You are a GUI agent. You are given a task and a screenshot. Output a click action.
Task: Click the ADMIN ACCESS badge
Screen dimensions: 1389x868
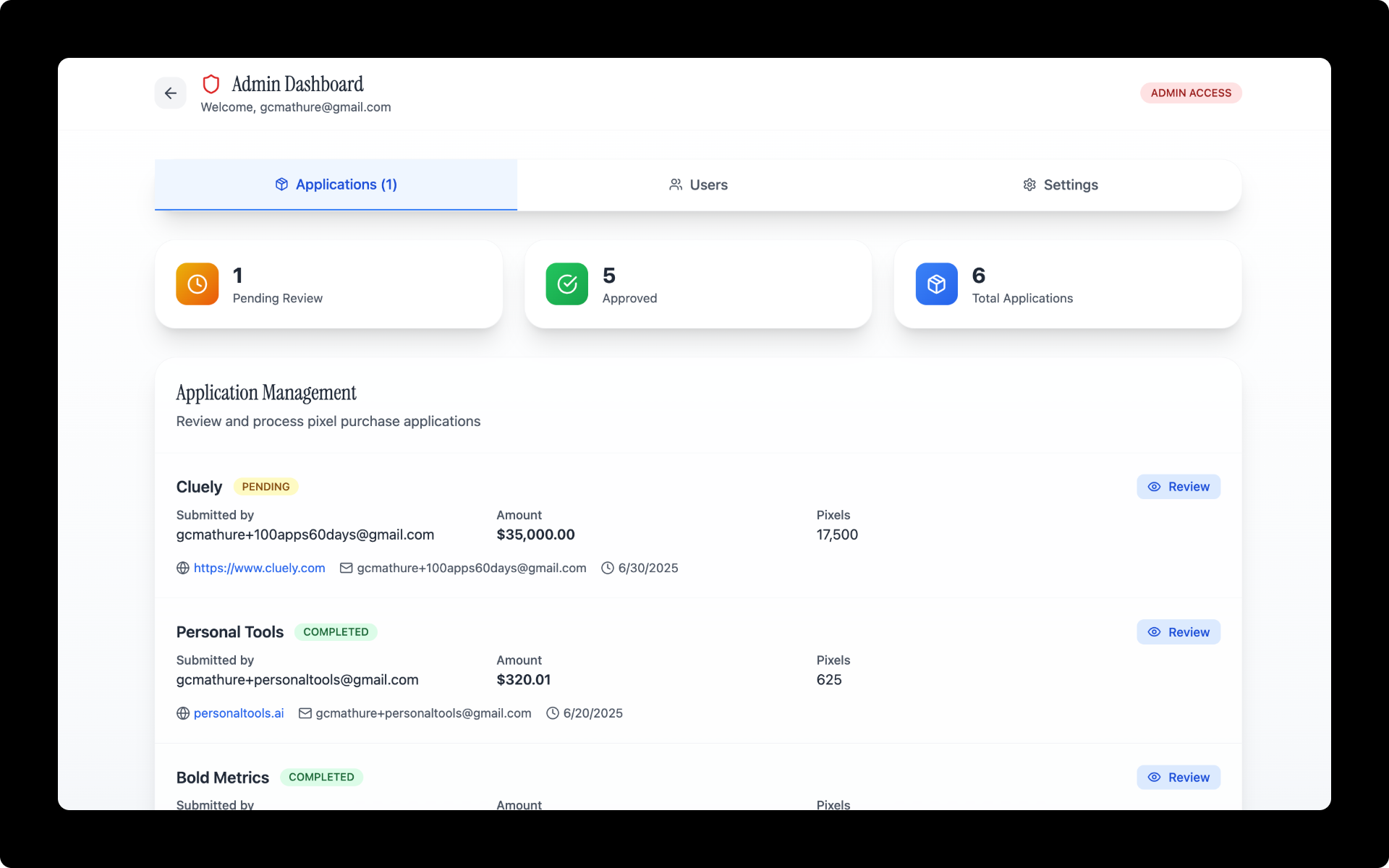tap(1191, 93)
